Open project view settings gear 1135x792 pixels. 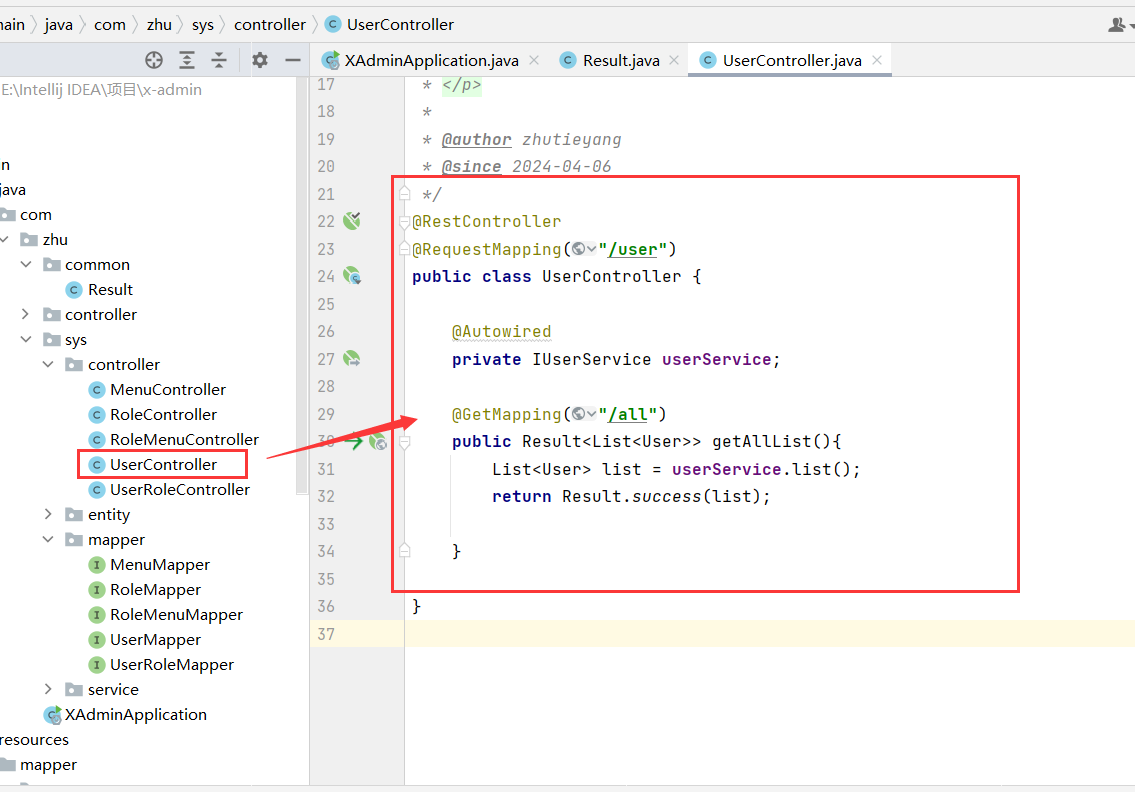[x=260, y=60]
